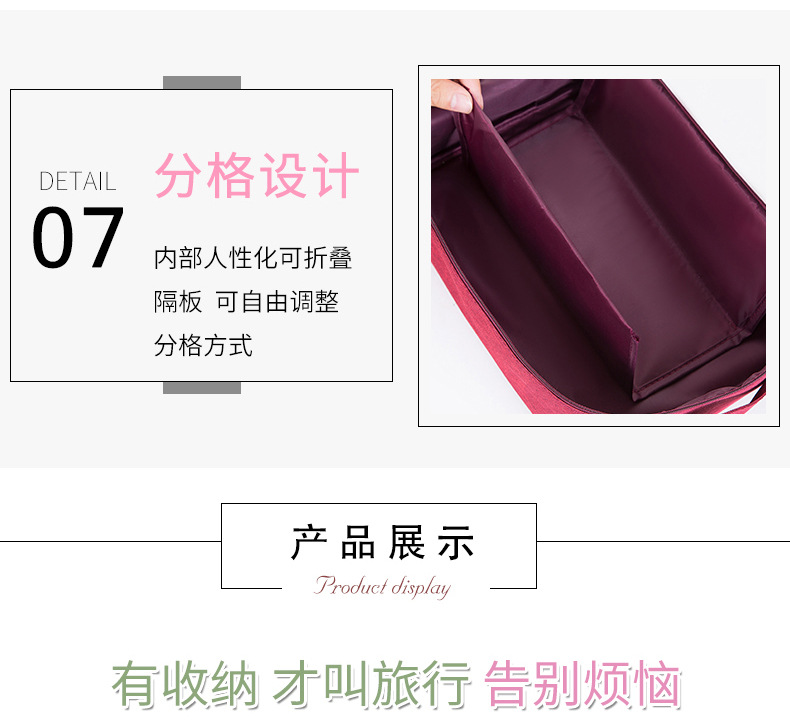Click the green 有收纳 slogan text
This screenshot has width=790, height=726.
click(184, 684)
